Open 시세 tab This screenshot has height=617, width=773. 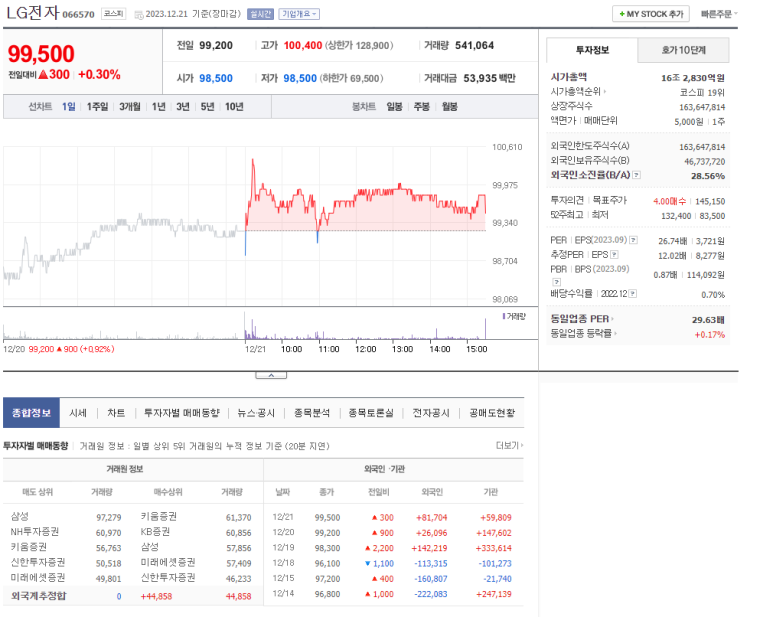[78, 413]
